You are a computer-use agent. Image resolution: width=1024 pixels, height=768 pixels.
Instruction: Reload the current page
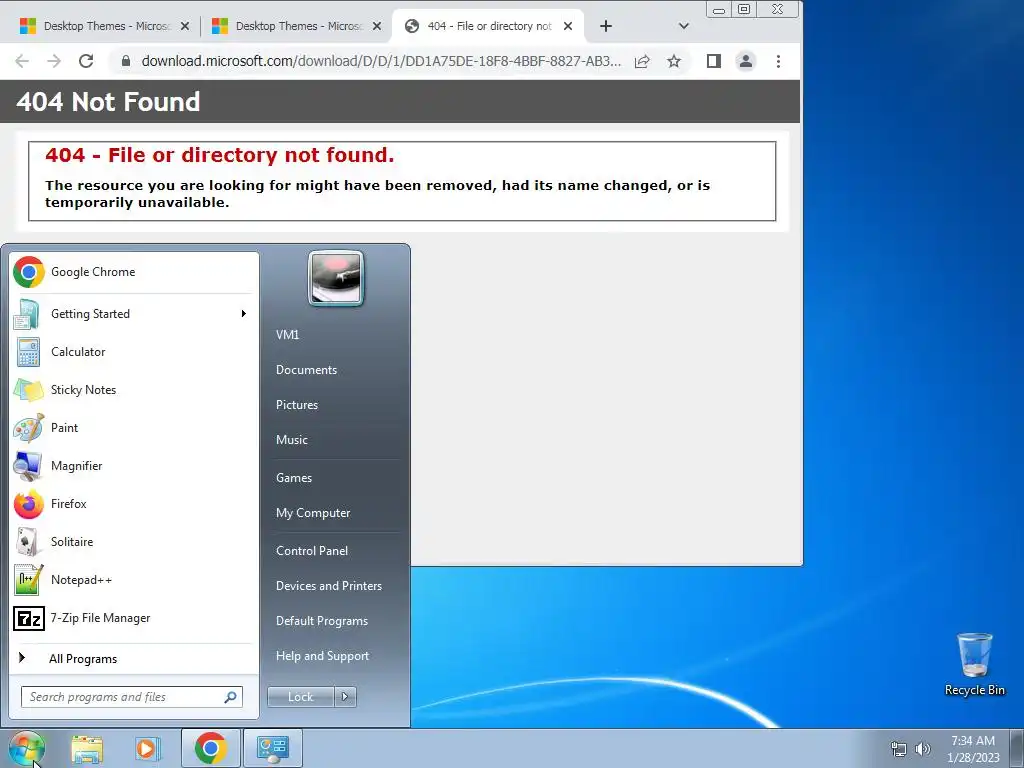pyautogui.click(x=86, y=61)
